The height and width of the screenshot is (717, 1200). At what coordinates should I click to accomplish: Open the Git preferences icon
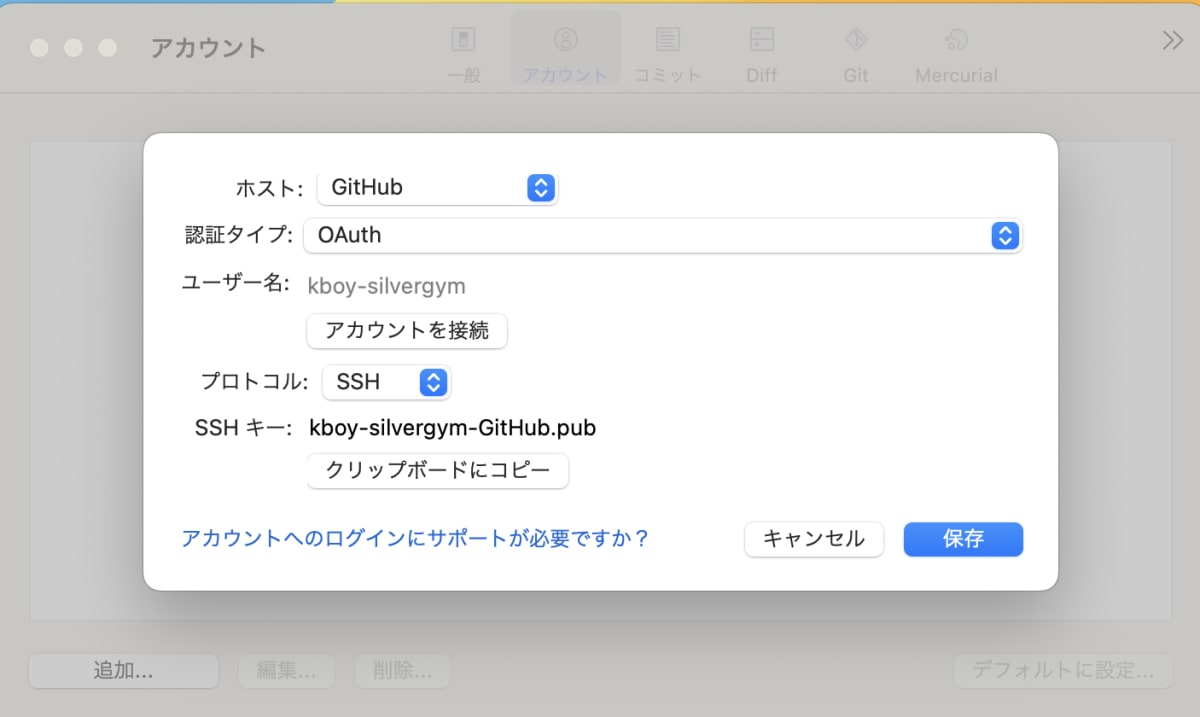856,53
